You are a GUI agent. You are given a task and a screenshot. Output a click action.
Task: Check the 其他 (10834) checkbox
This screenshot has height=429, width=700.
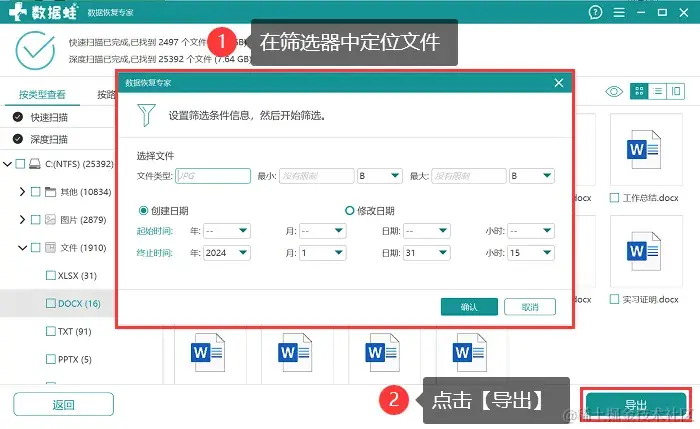point(36,192)
